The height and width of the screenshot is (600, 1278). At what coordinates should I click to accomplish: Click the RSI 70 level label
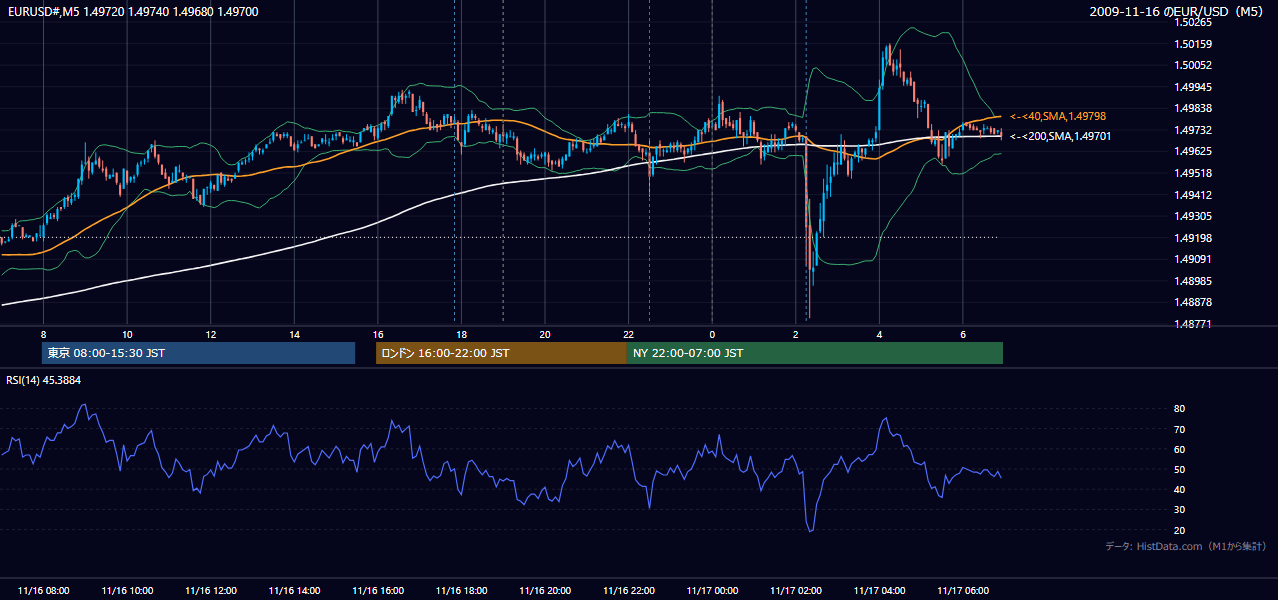pos(1180,429)
